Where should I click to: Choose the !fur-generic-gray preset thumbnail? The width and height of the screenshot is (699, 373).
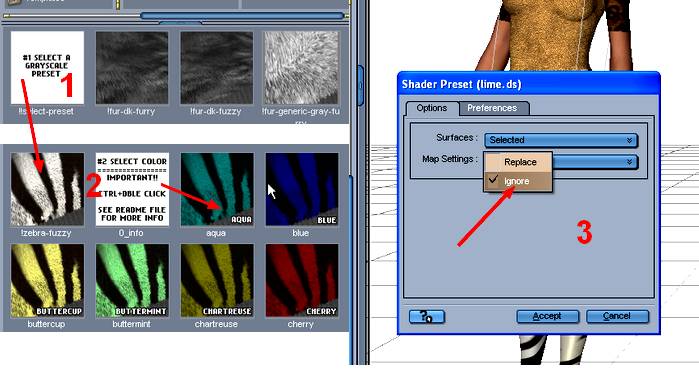point(301,68)
